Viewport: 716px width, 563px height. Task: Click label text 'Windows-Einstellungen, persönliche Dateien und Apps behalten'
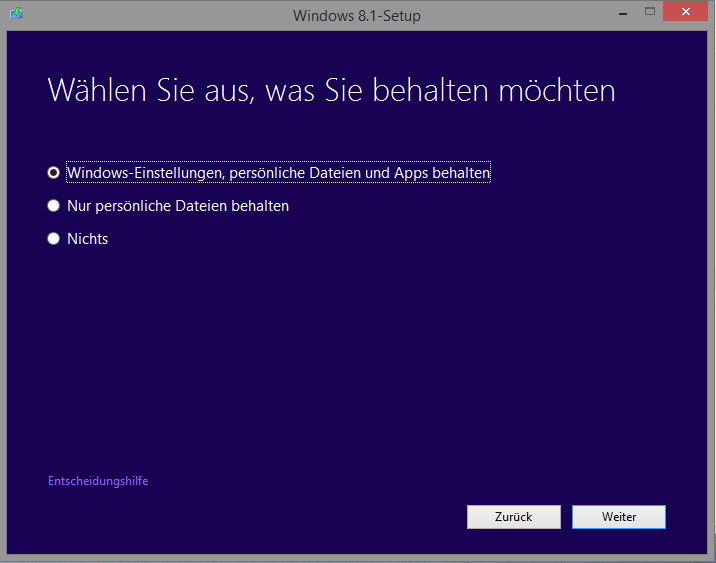[x=278, y=173]
